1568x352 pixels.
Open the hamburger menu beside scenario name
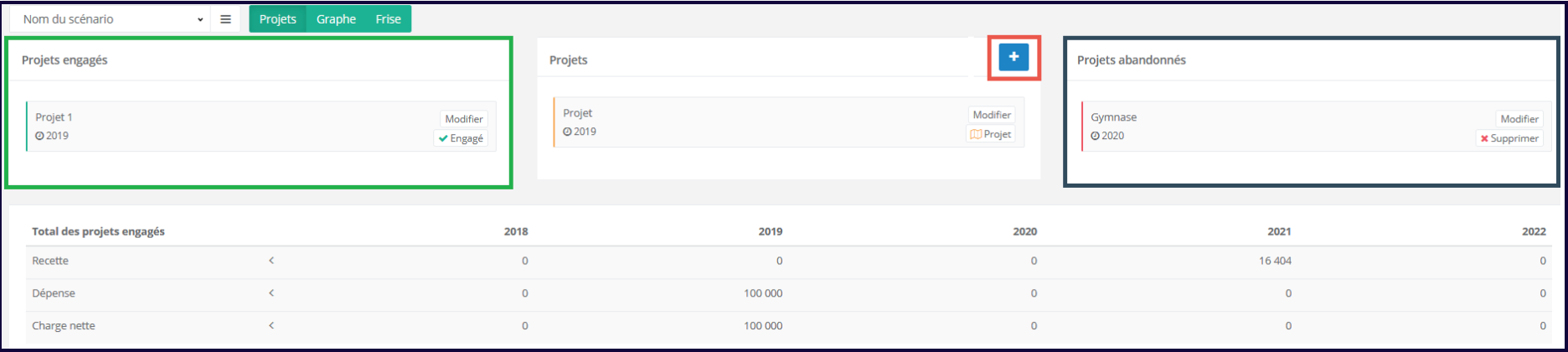tap(225, 19)
